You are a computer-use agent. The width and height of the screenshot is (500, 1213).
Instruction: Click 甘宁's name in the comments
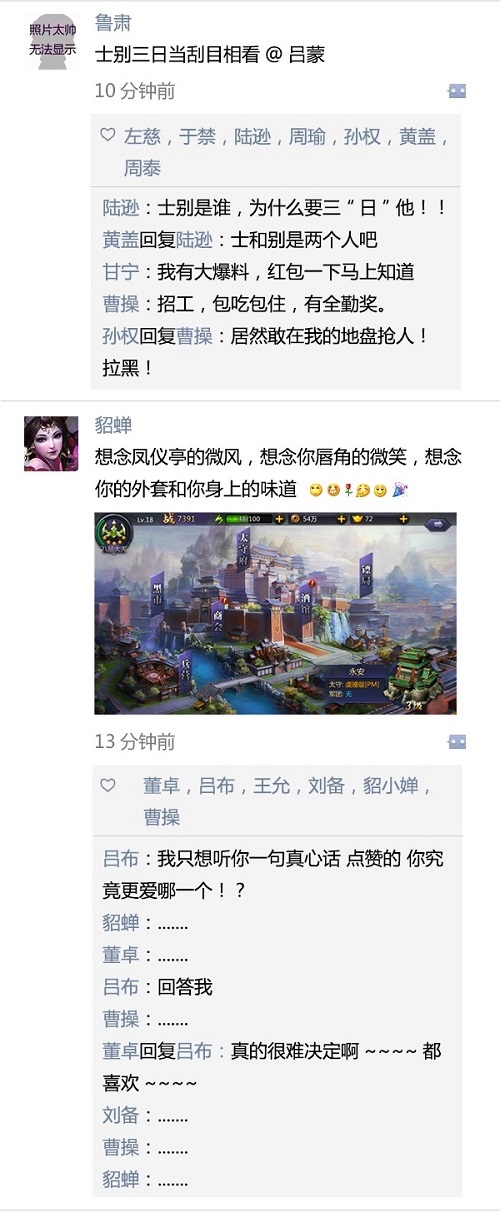click(121, 272)
